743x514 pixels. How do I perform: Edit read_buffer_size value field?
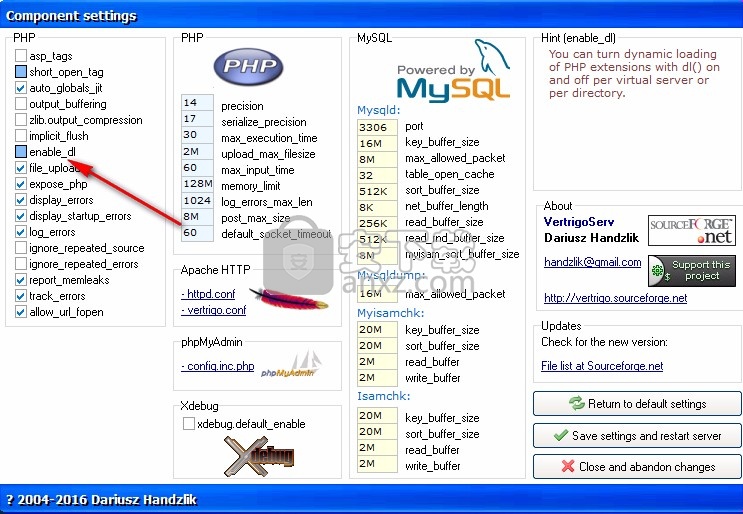point(377,223)
